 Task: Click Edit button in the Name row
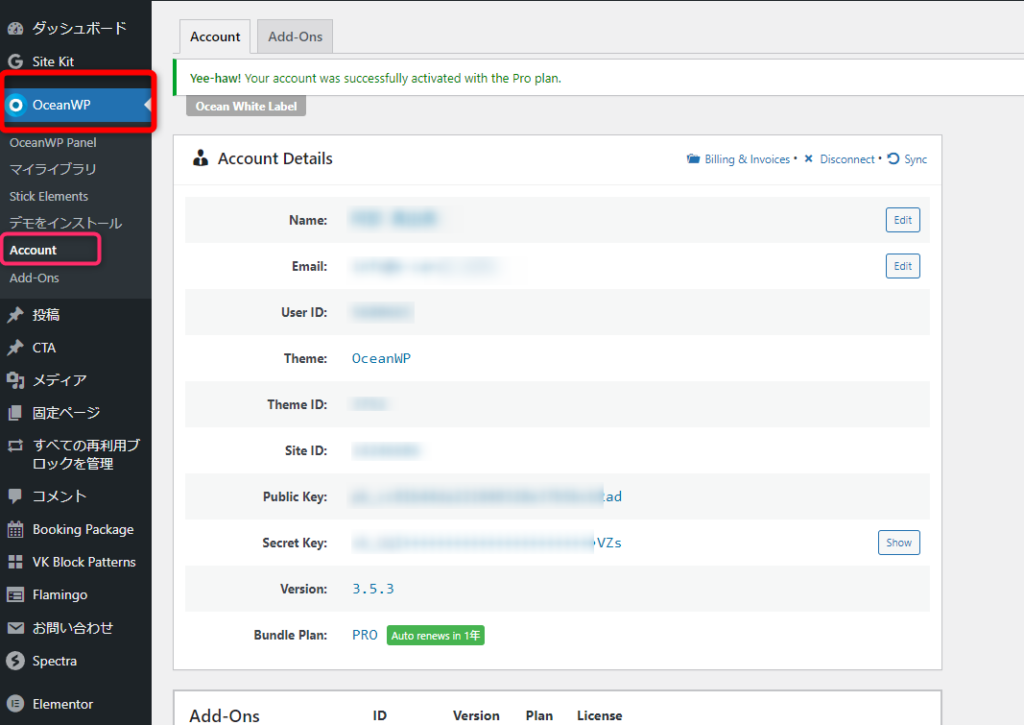903,220
